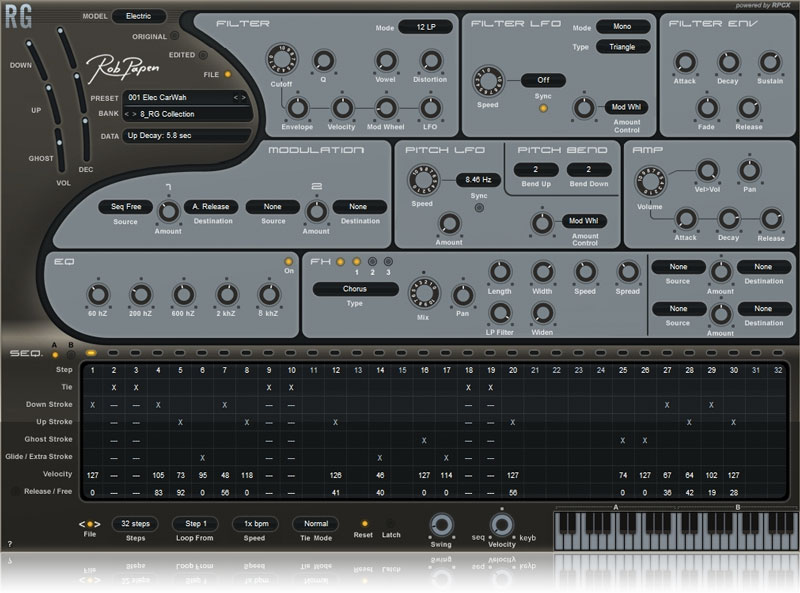Click the Model Electric button
800x593 pixels.
139,16
